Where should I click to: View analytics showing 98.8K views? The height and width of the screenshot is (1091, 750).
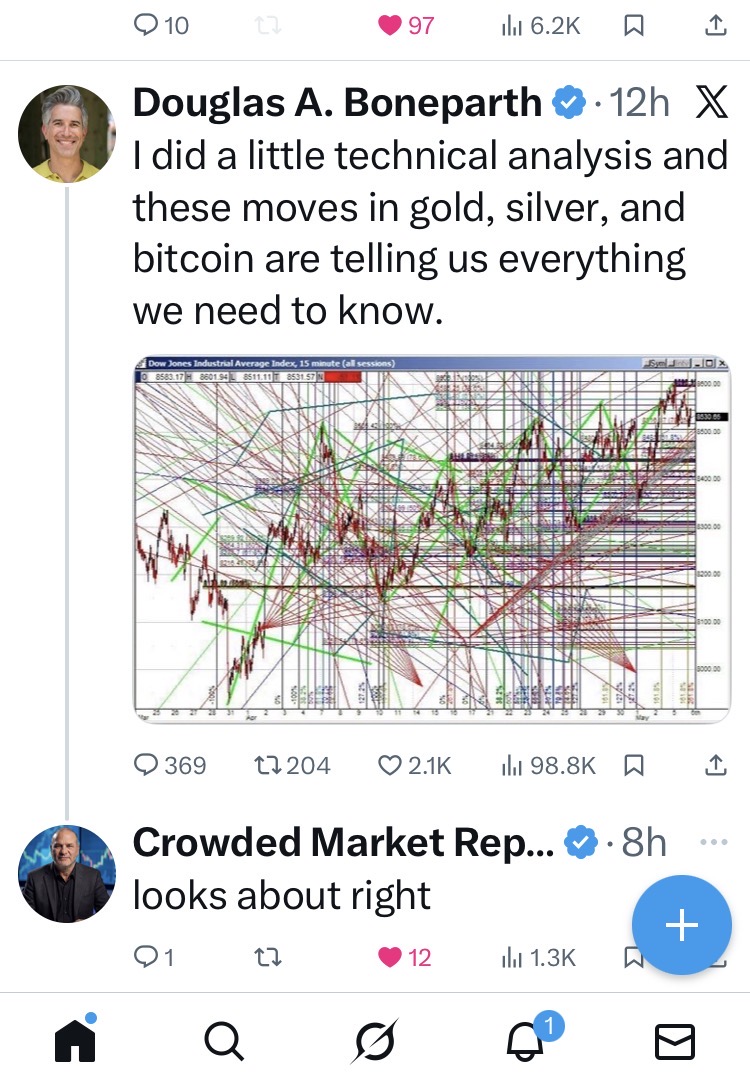546,766
